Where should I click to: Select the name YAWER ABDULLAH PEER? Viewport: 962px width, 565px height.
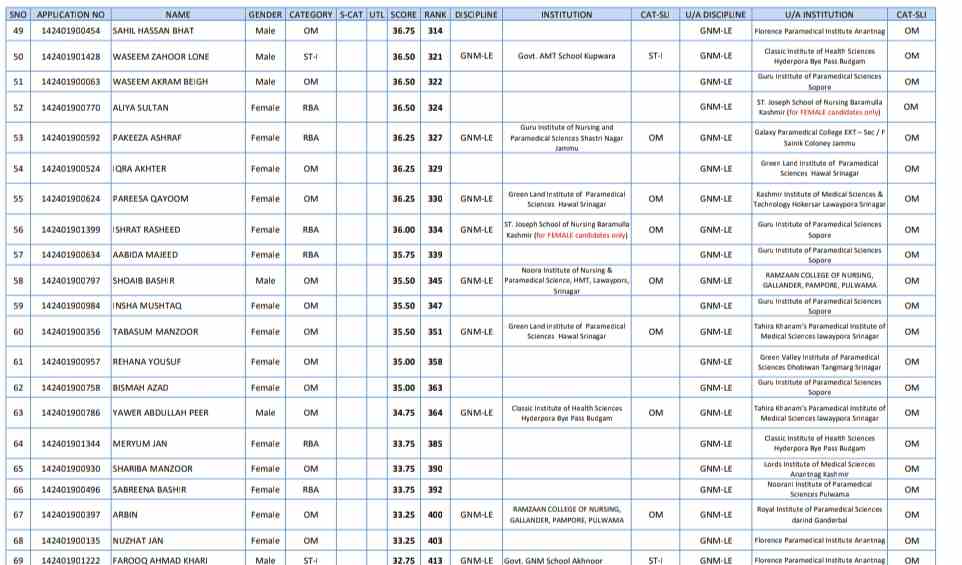pyautogui.click(x=160, y=412)
